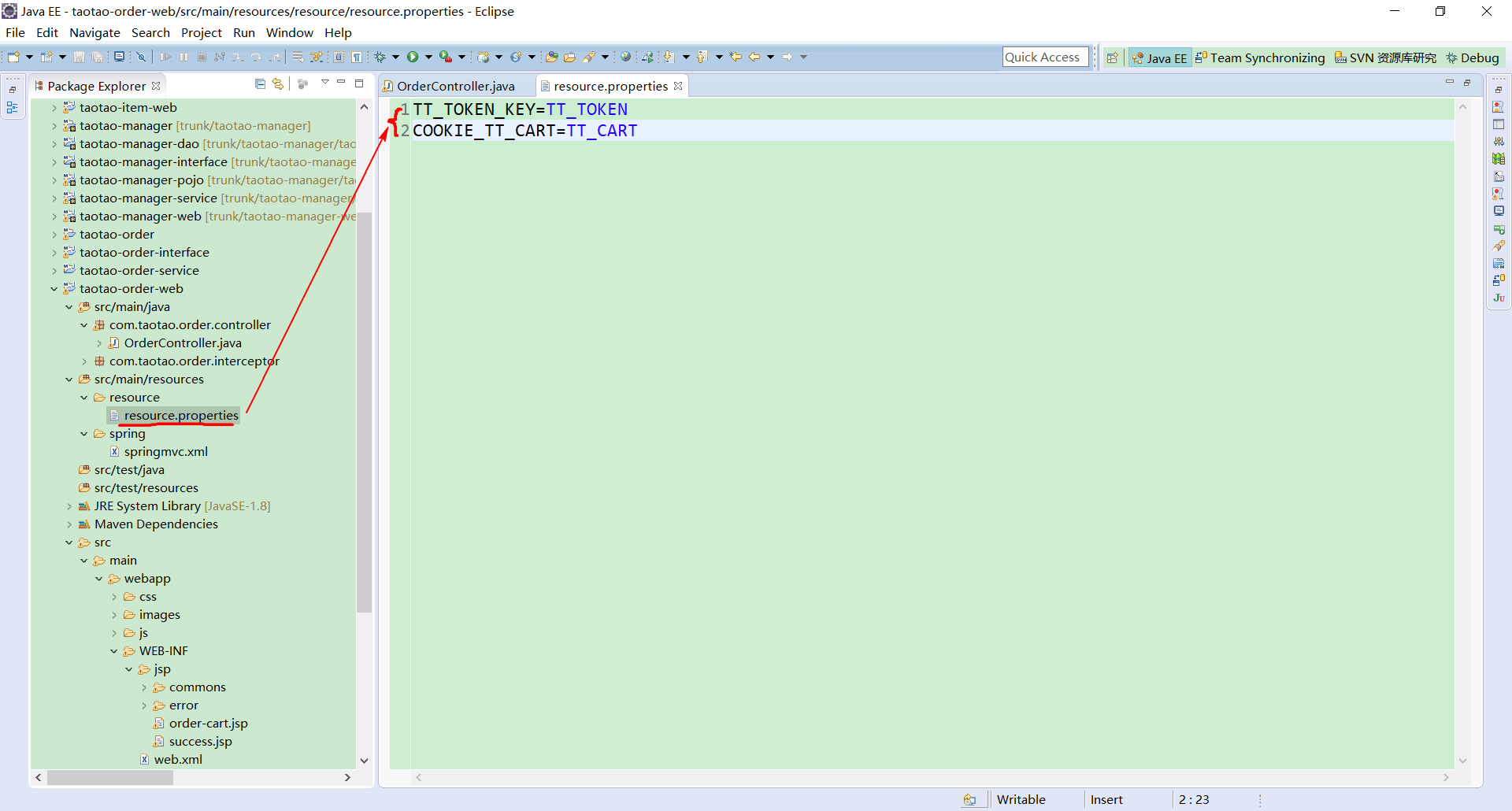Open the web browser globe icon
Image resolution: width=1512 pixels, height=811 pixels.
(x=625, y=57)
